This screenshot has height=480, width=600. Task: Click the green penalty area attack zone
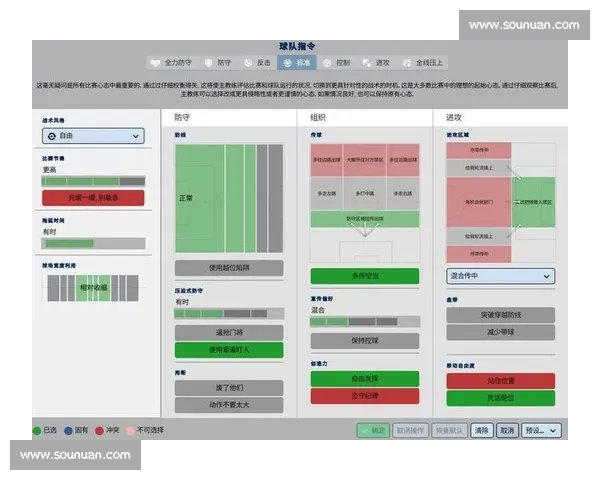(533, 202)
